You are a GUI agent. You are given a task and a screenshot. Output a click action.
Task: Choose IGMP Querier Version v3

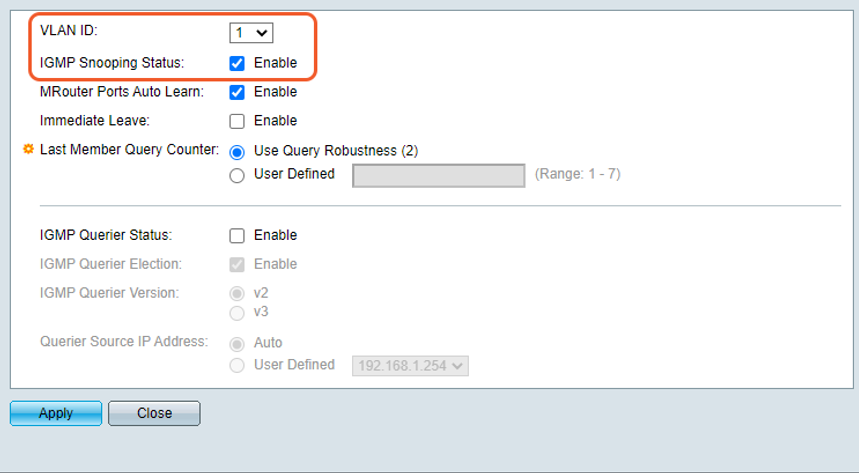[x=237, y=313]
